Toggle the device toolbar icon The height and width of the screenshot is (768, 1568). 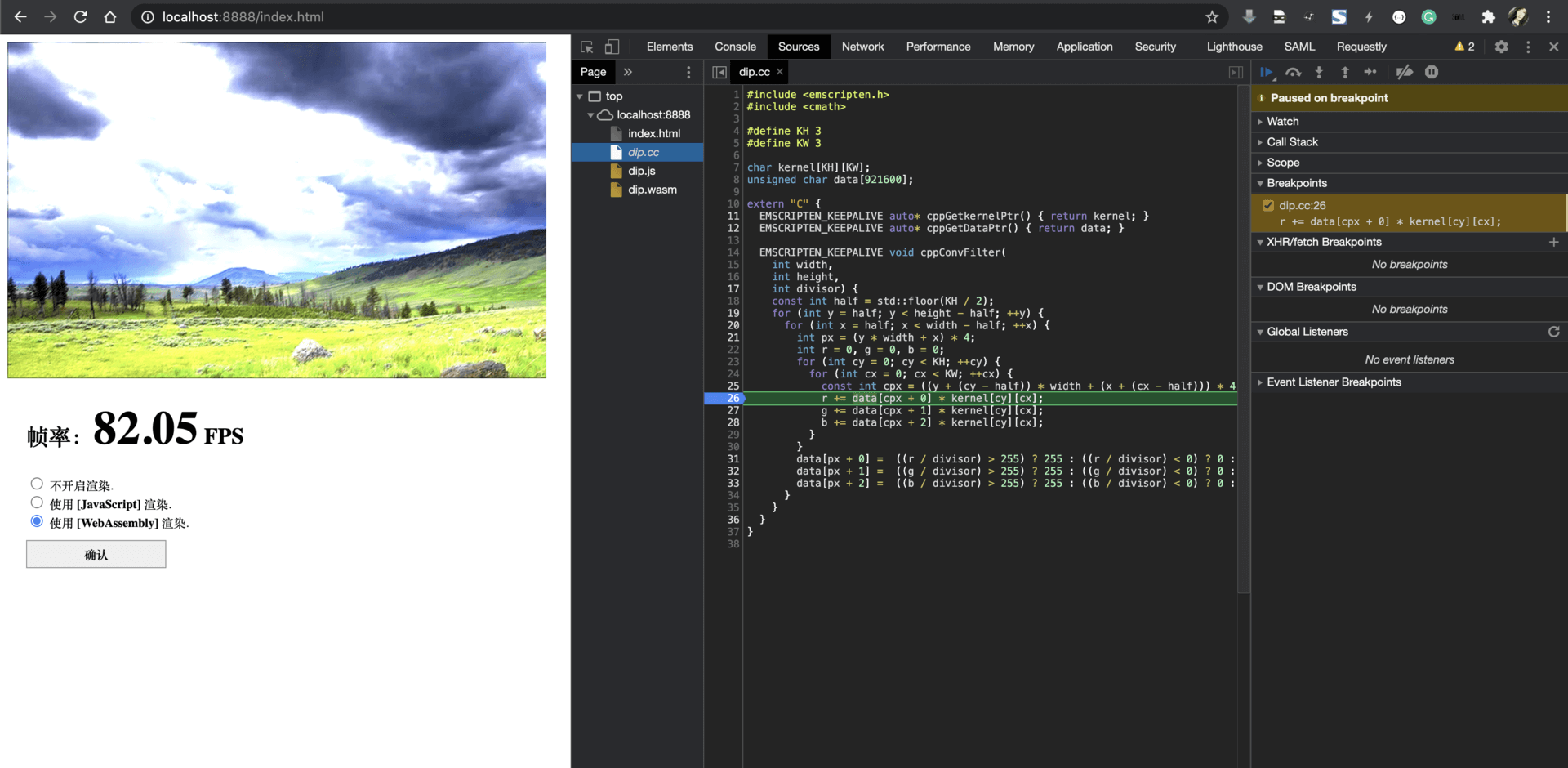click(x=612, y=47)
